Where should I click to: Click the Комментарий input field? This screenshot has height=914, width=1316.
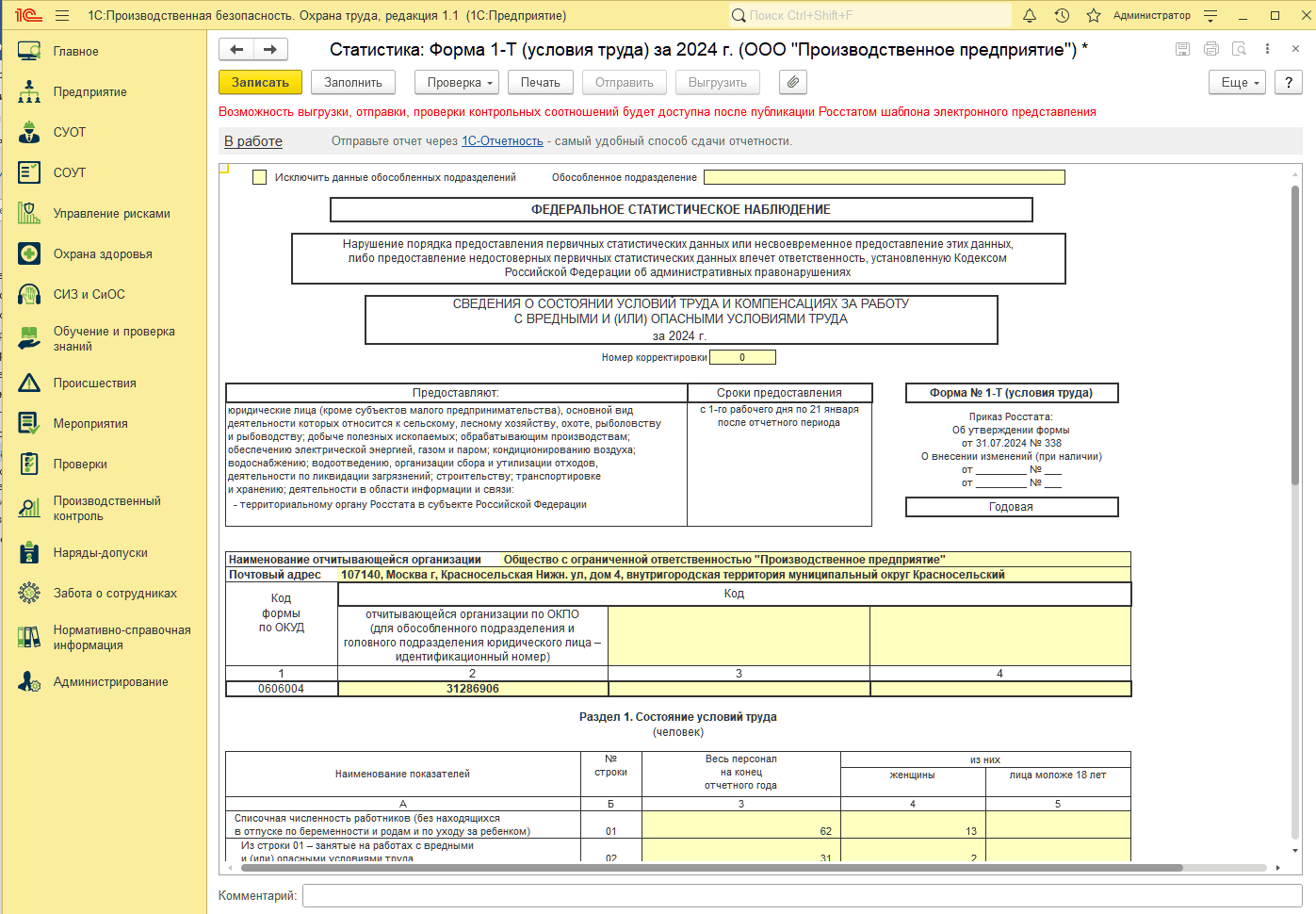[802, 896]
